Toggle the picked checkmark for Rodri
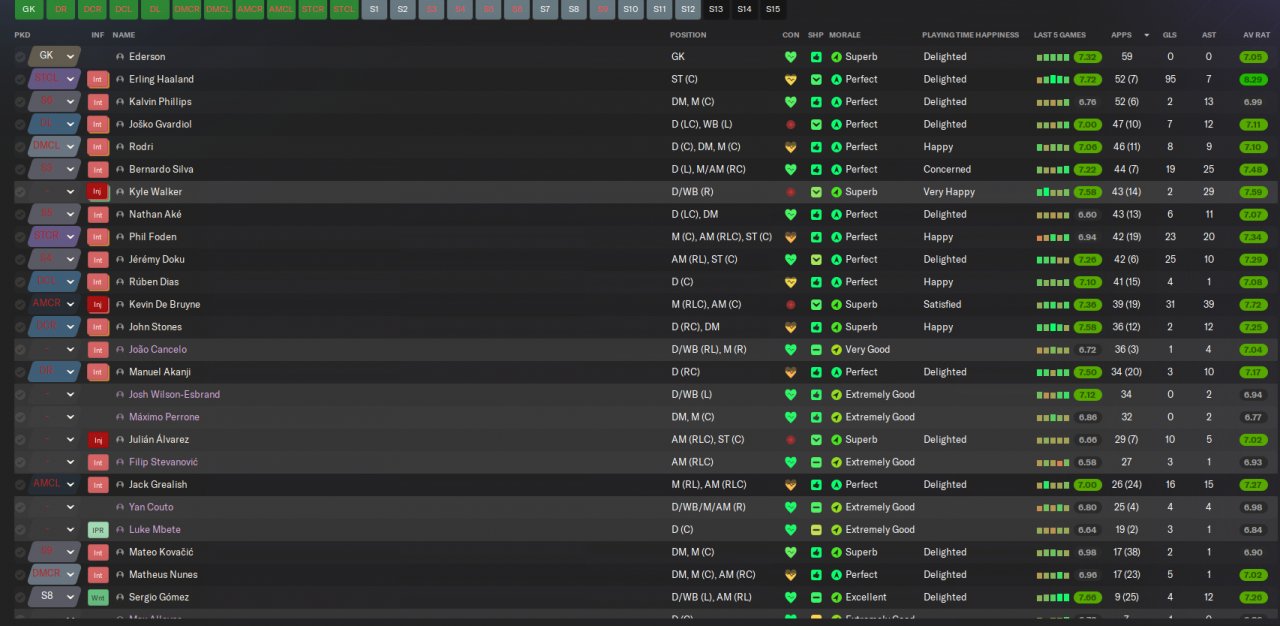This screenshot has height=626, width=1280. click(x=20, y=147)
